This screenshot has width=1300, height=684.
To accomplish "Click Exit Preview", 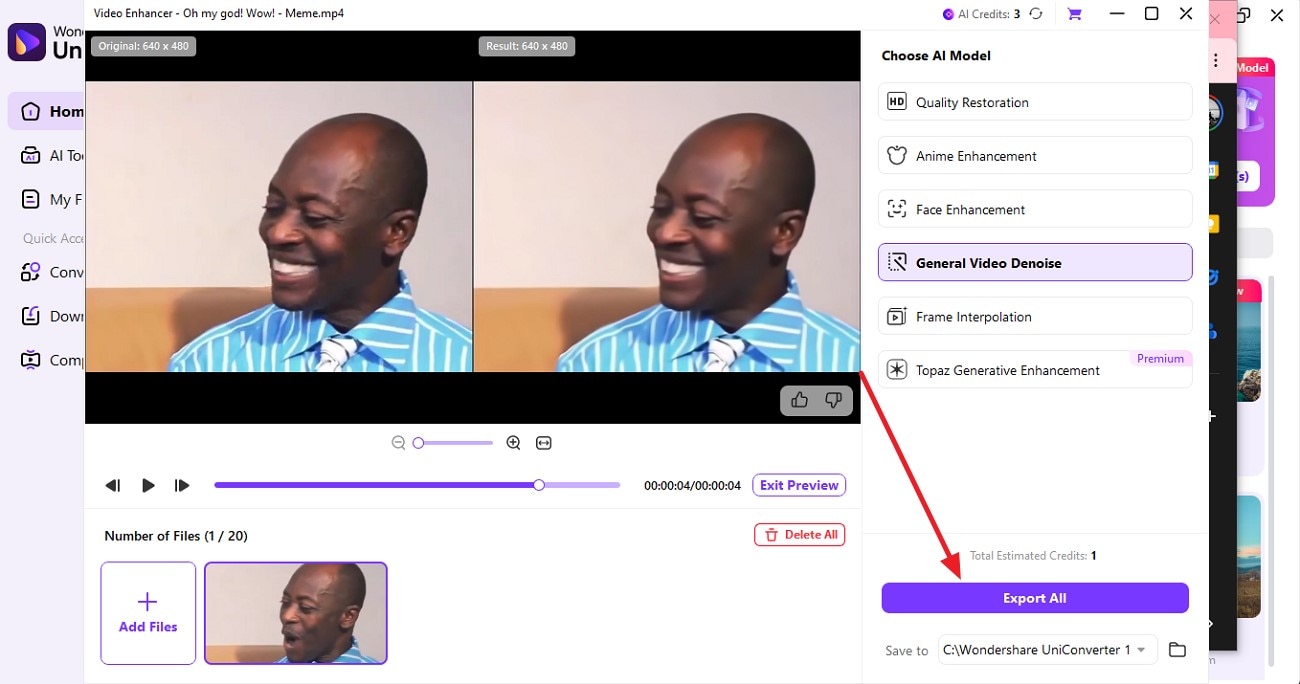I will coord(799,485).
